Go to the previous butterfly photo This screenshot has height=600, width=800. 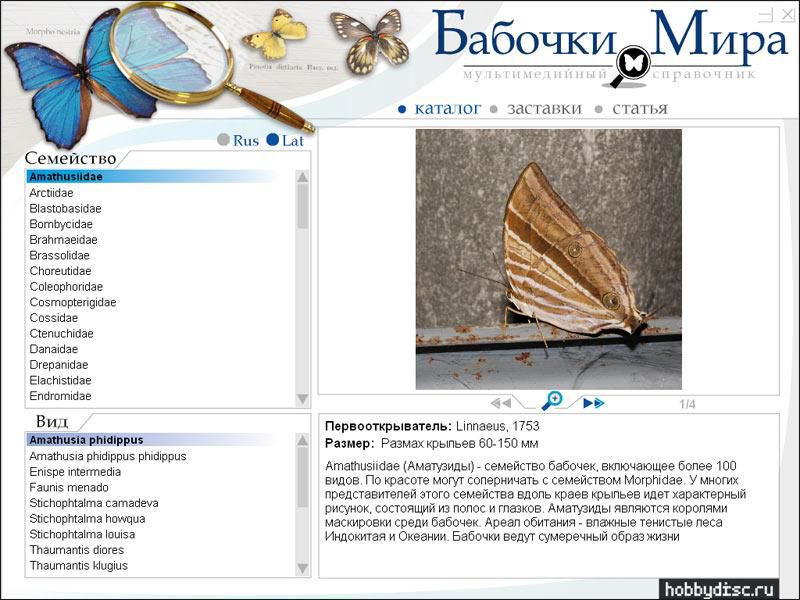point(501,403)
